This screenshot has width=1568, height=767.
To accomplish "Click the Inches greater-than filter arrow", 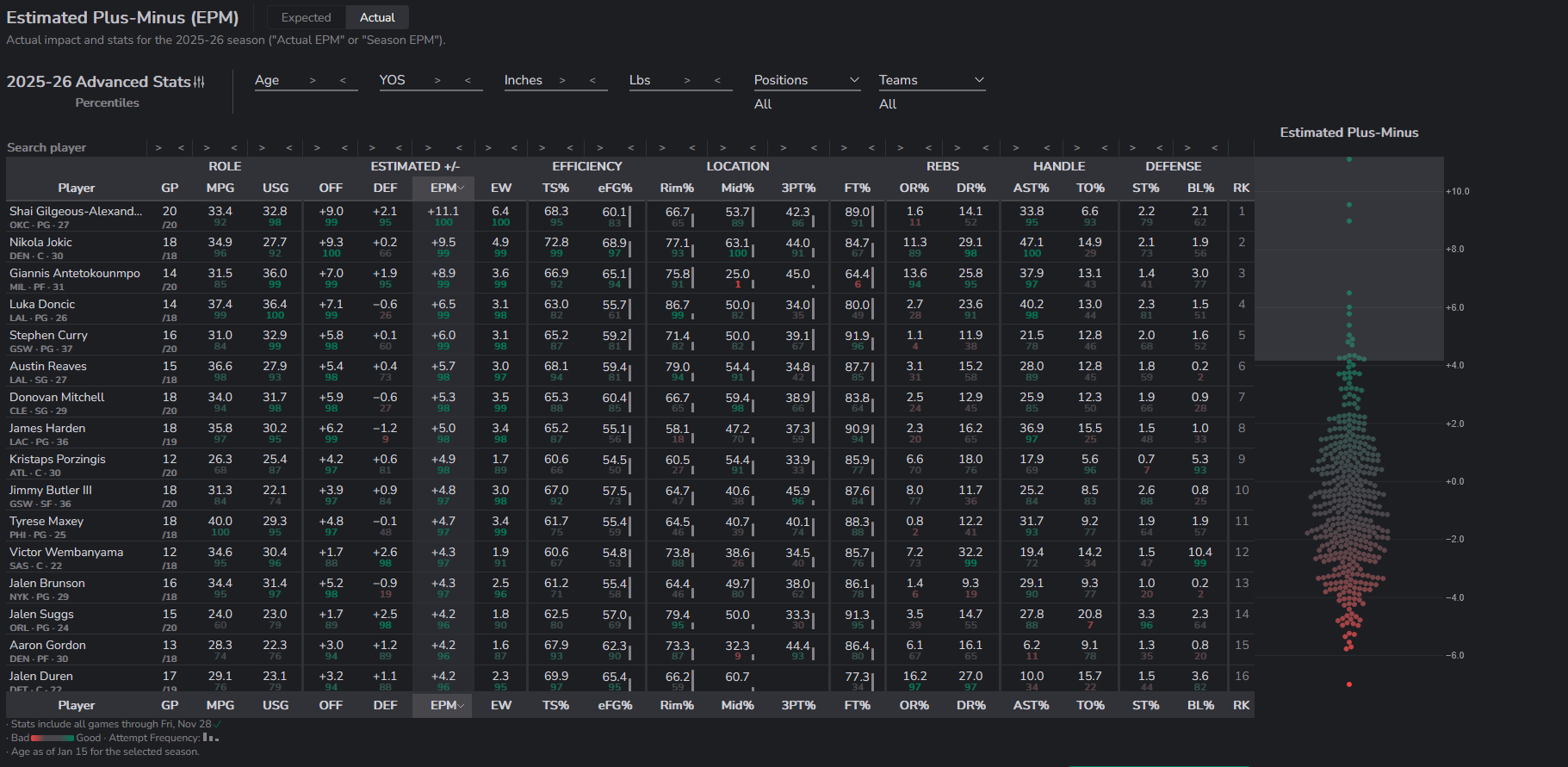I will click(x=562, y=80).
